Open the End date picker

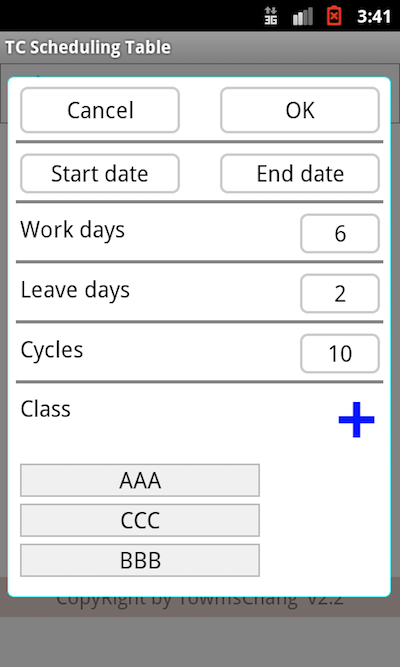tap(300, 174)
